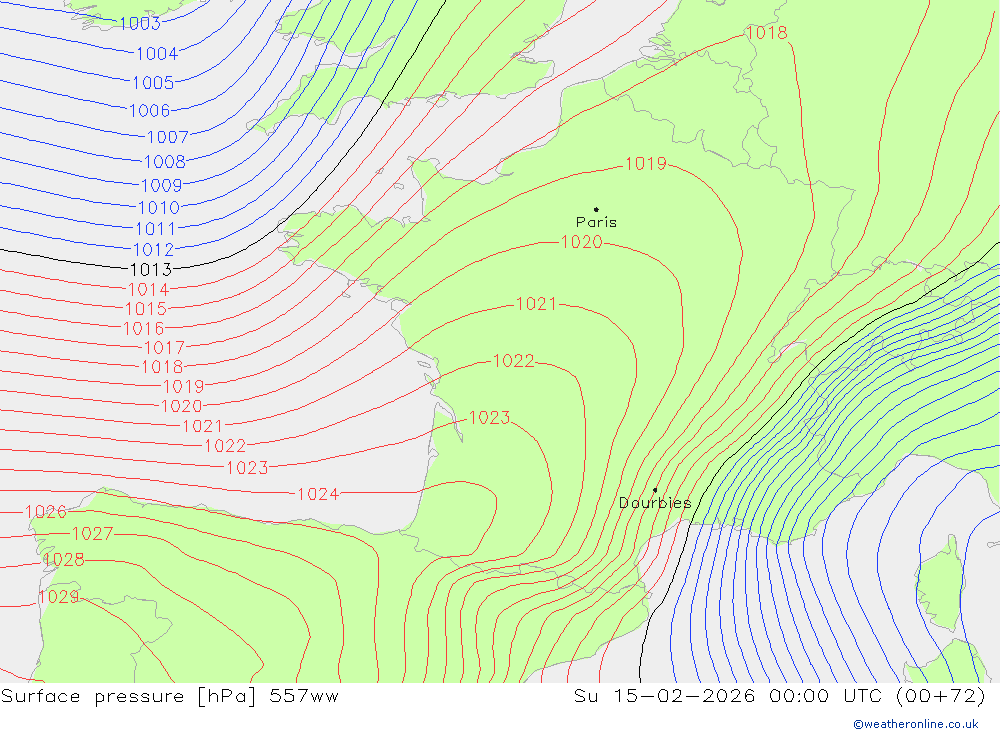Select the blue 1012 isobar label

tap(153, 250)
